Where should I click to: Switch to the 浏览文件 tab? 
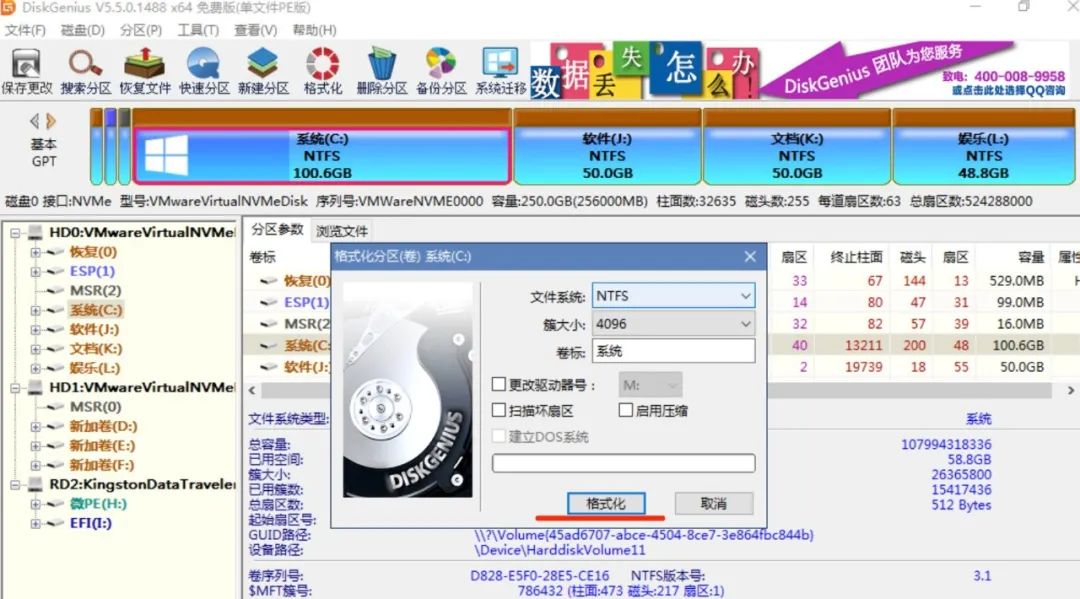tap(342, 231)
